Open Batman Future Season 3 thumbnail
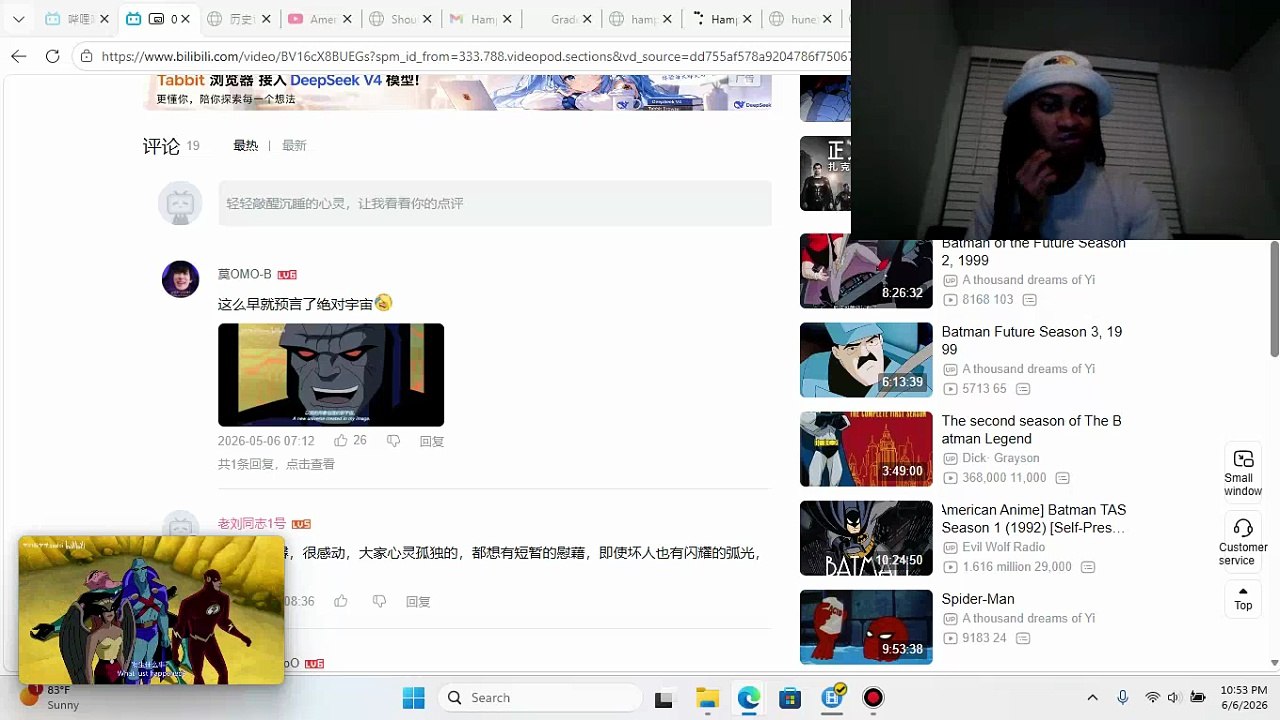 (866, 360)
